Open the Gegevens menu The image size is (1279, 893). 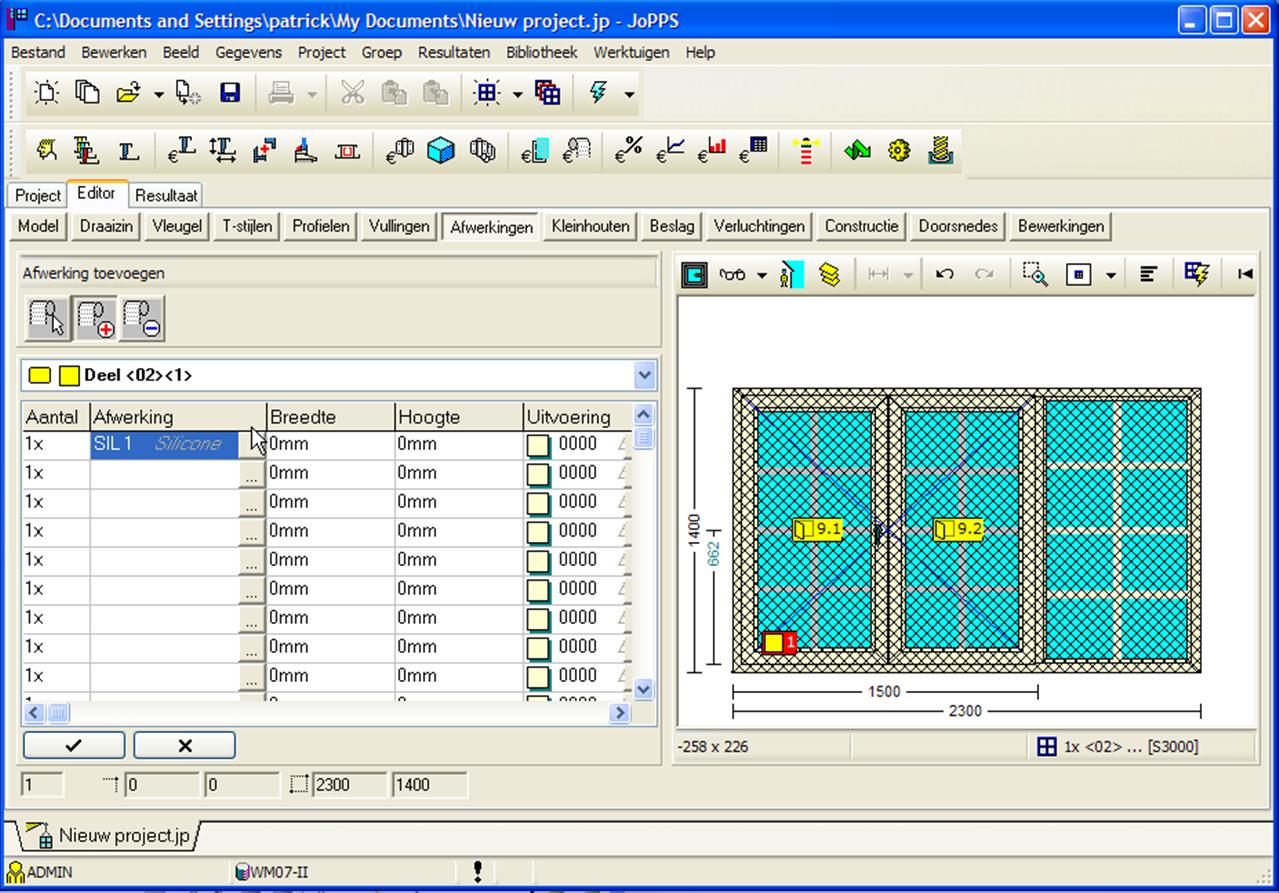tap(249, 52)
